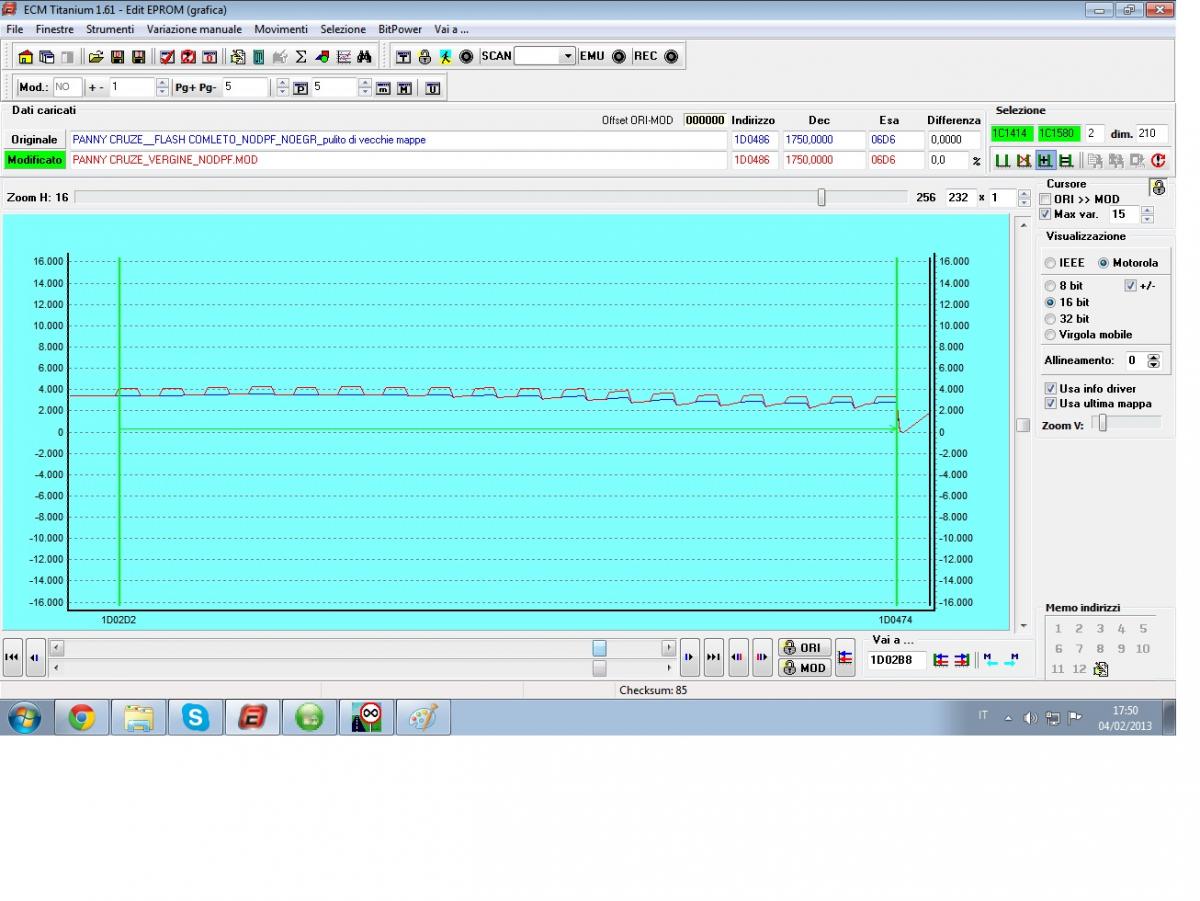Open the Strumenti menu

point(110,29)
